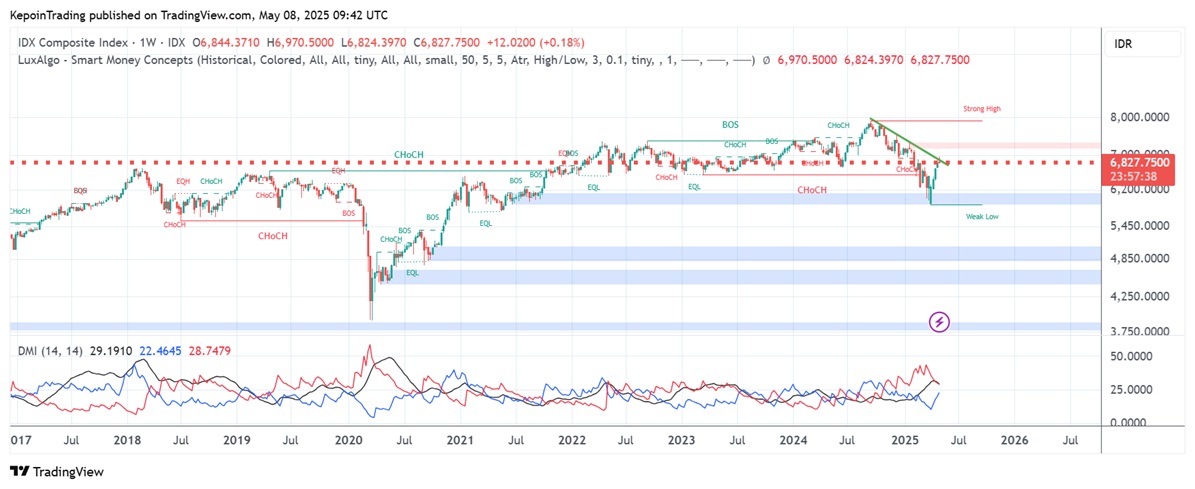The height and width of the screenshot is (489, 1195).
Task: Open the IDR currency selector
Action: 1122,44
